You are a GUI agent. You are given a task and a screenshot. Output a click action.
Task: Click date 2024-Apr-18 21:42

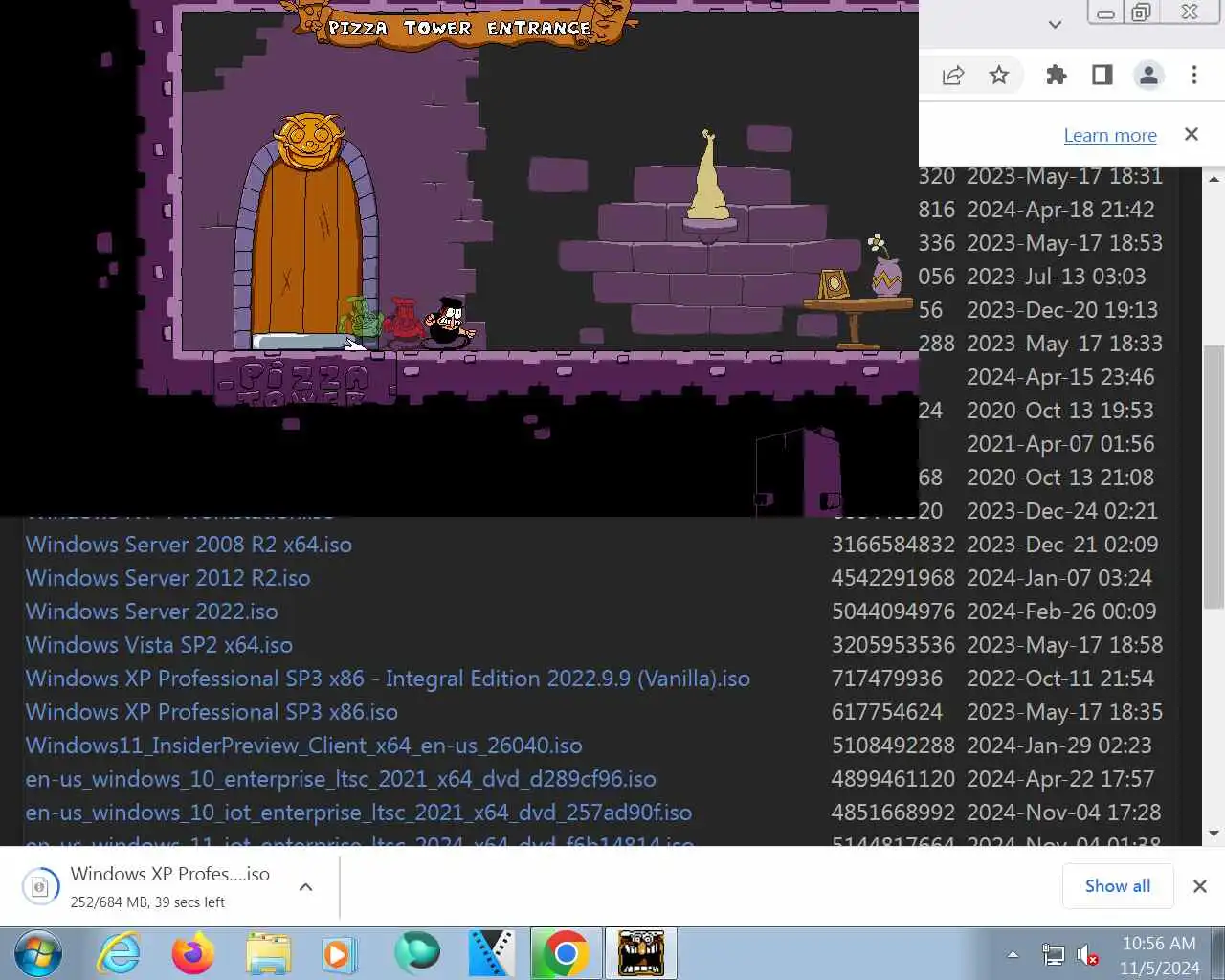coord(1060,210)
